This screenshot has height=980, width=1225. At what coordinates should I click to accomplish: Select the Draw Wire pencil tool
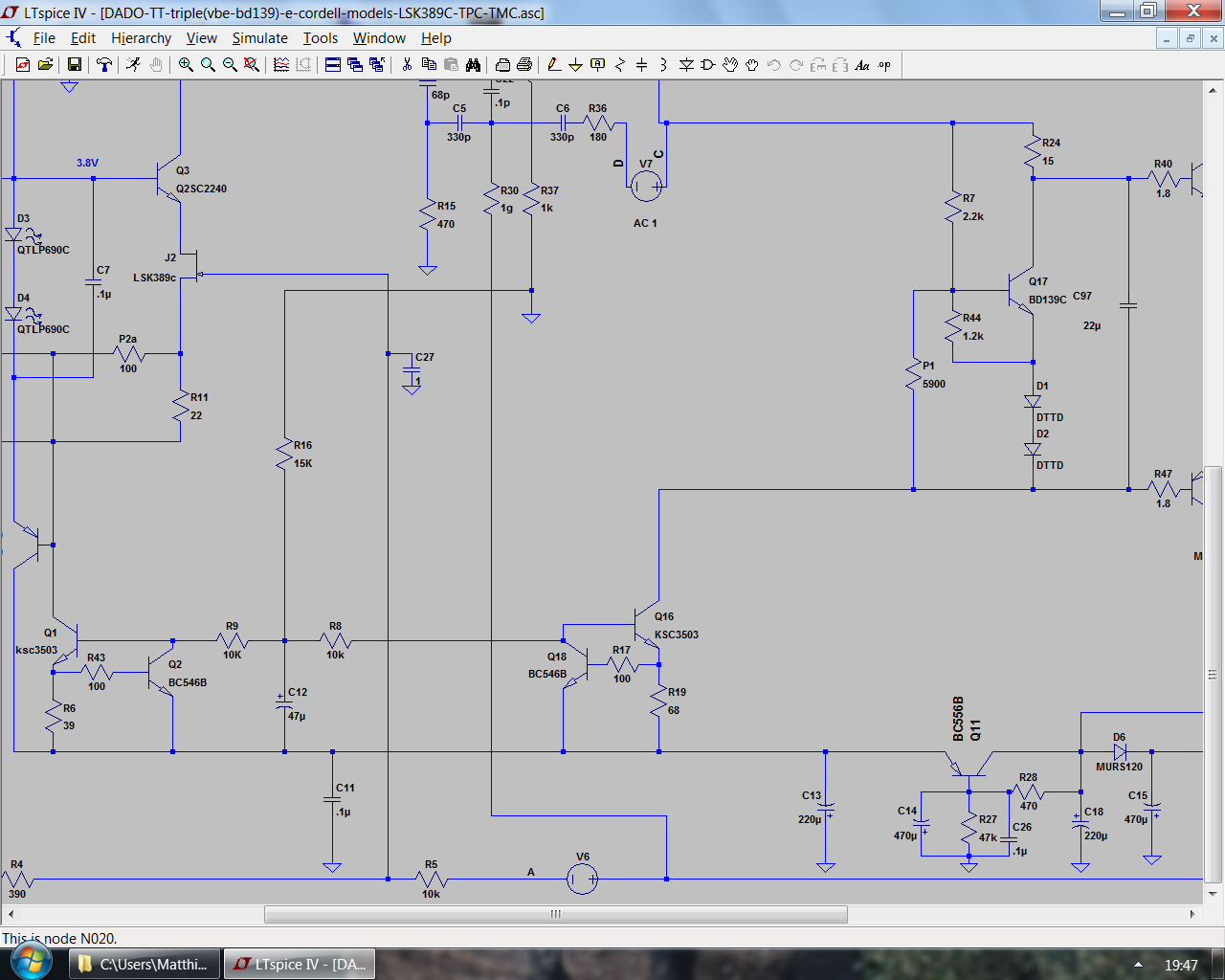(x=553, y=64)
